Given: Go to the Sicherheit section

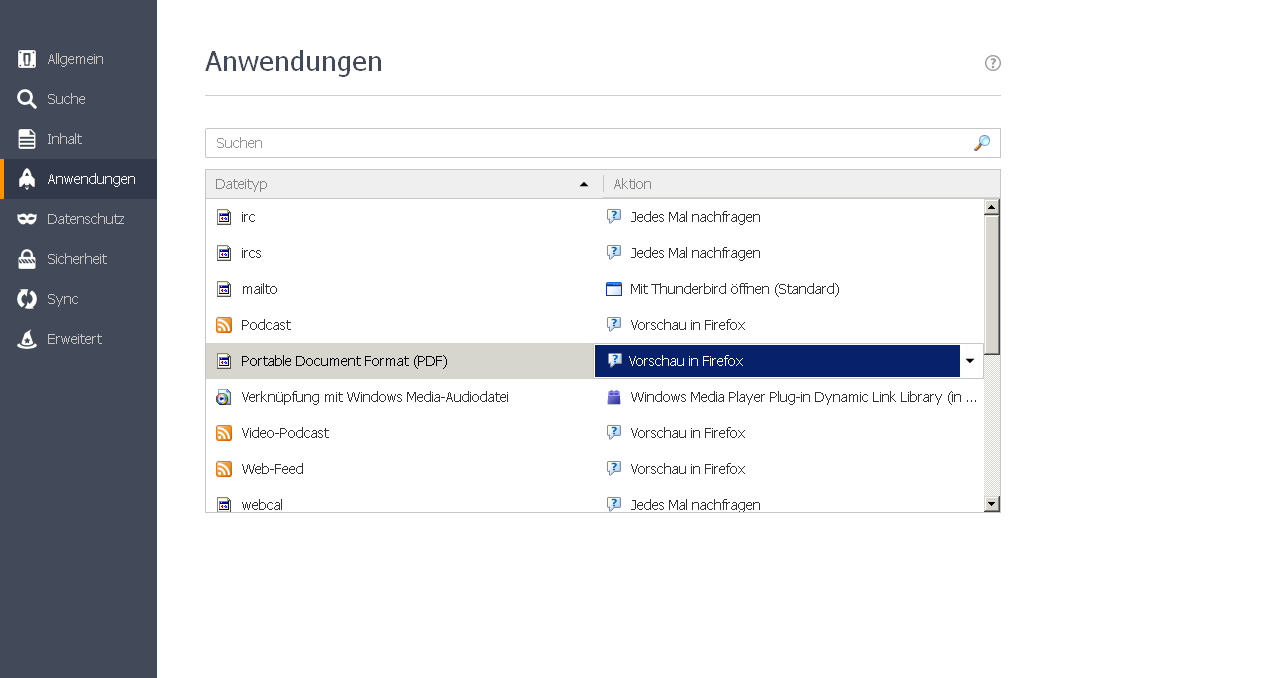Looking at the screenshot, I should pyautogui.click(x=77, y=259).
